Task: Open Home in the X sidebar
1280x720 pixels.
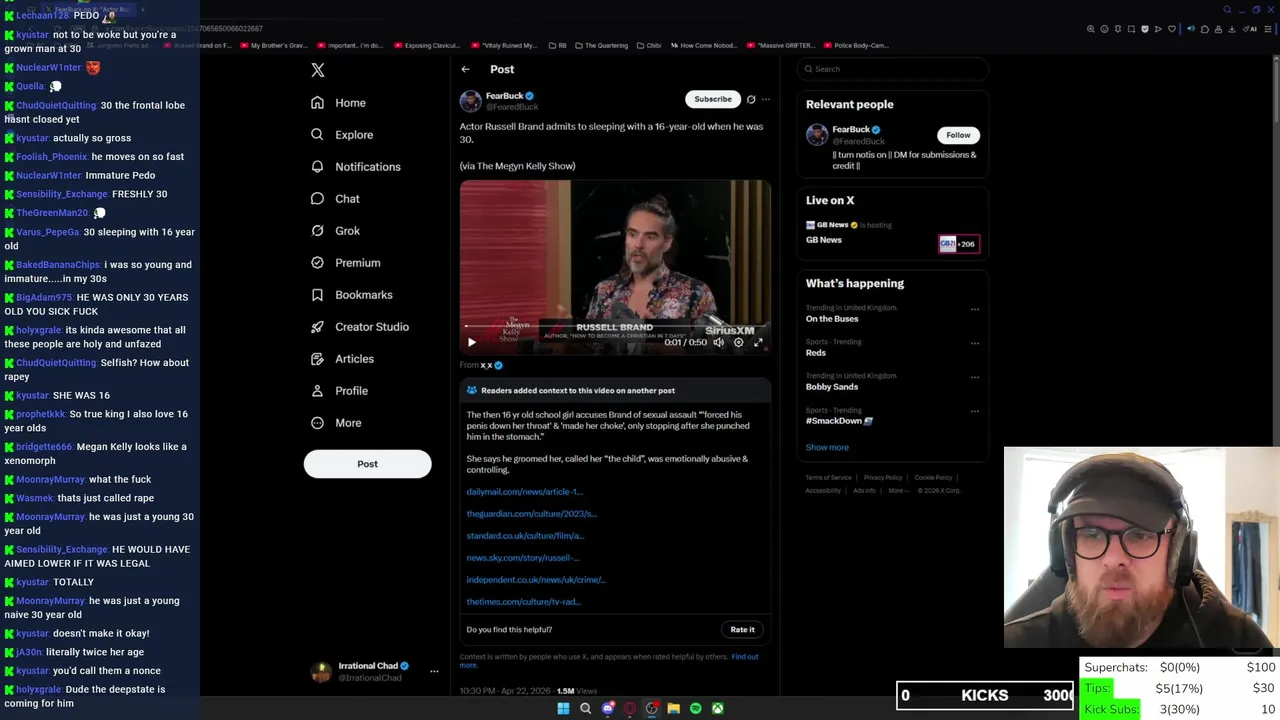Action: 338,103
